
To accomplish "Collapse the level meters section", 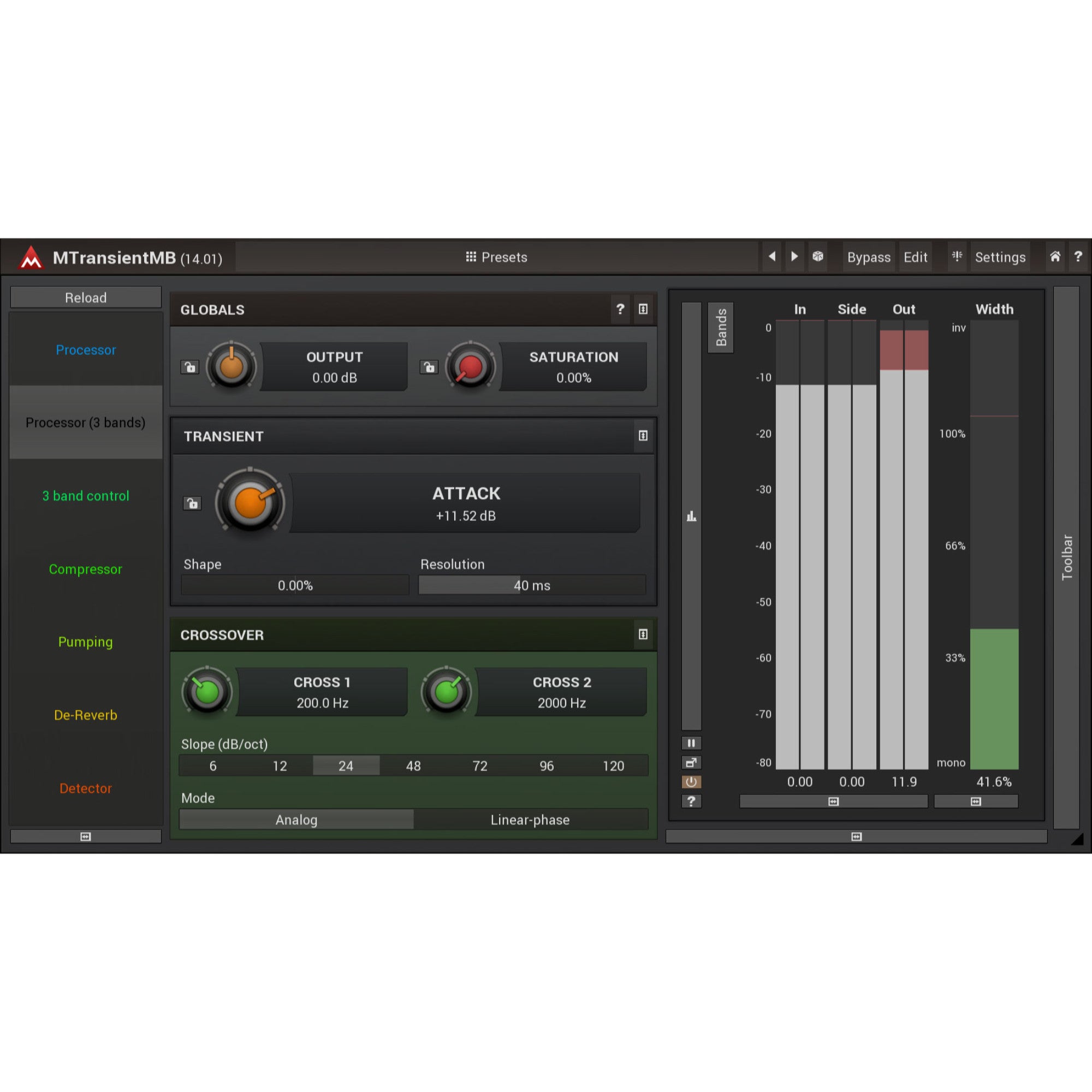I will pos(834,802).
